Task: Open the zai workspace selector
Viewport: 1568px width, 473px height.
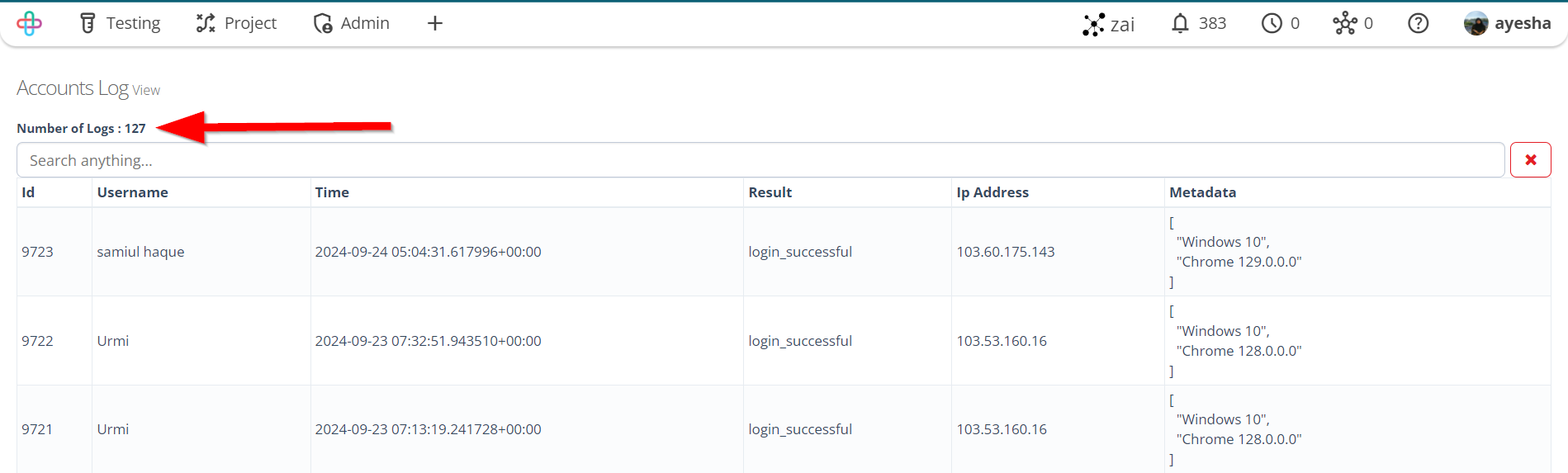Action: click(x=1109, y=24)
